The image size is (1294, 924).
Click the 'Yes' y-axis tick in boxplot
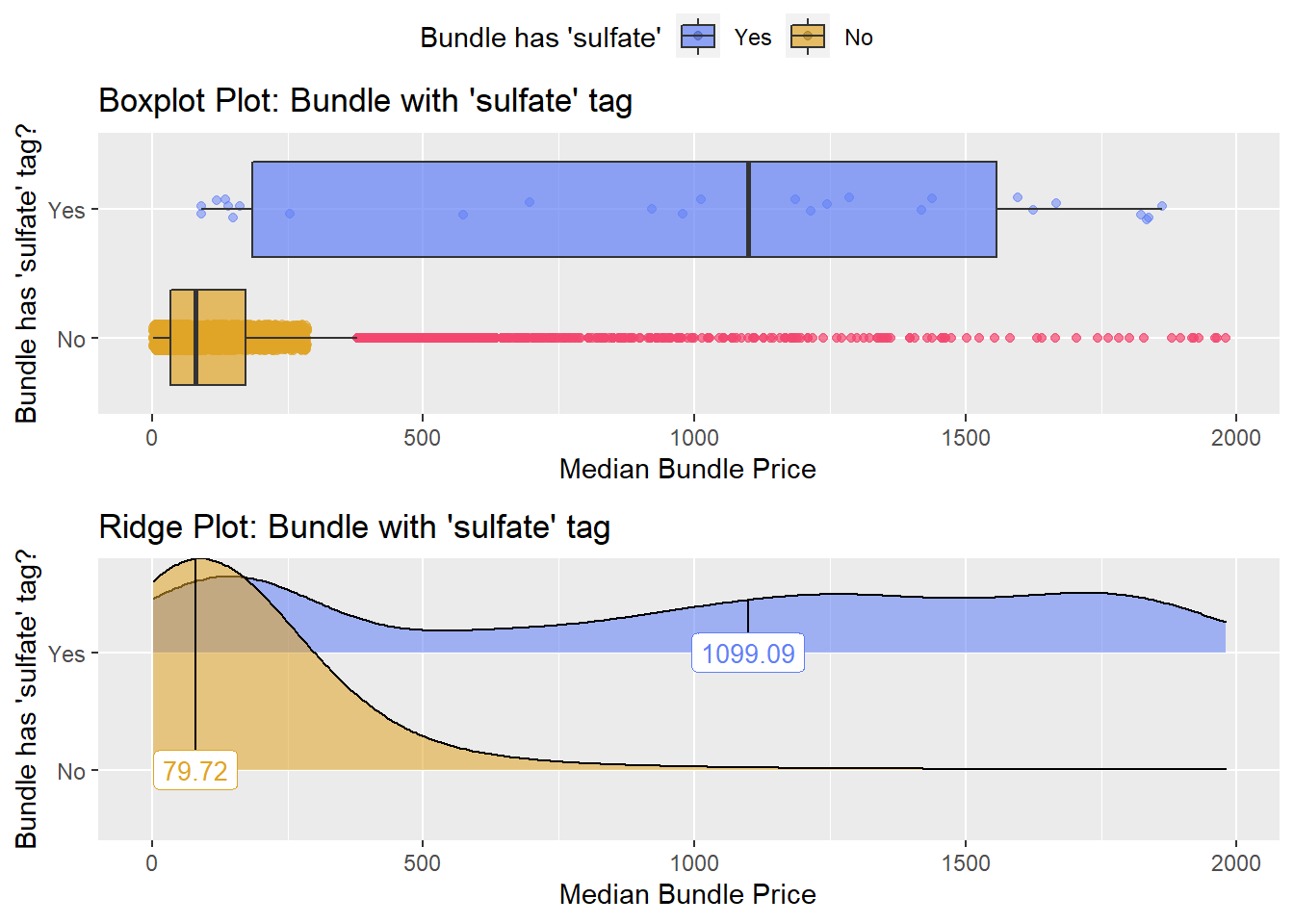[66, 210]
